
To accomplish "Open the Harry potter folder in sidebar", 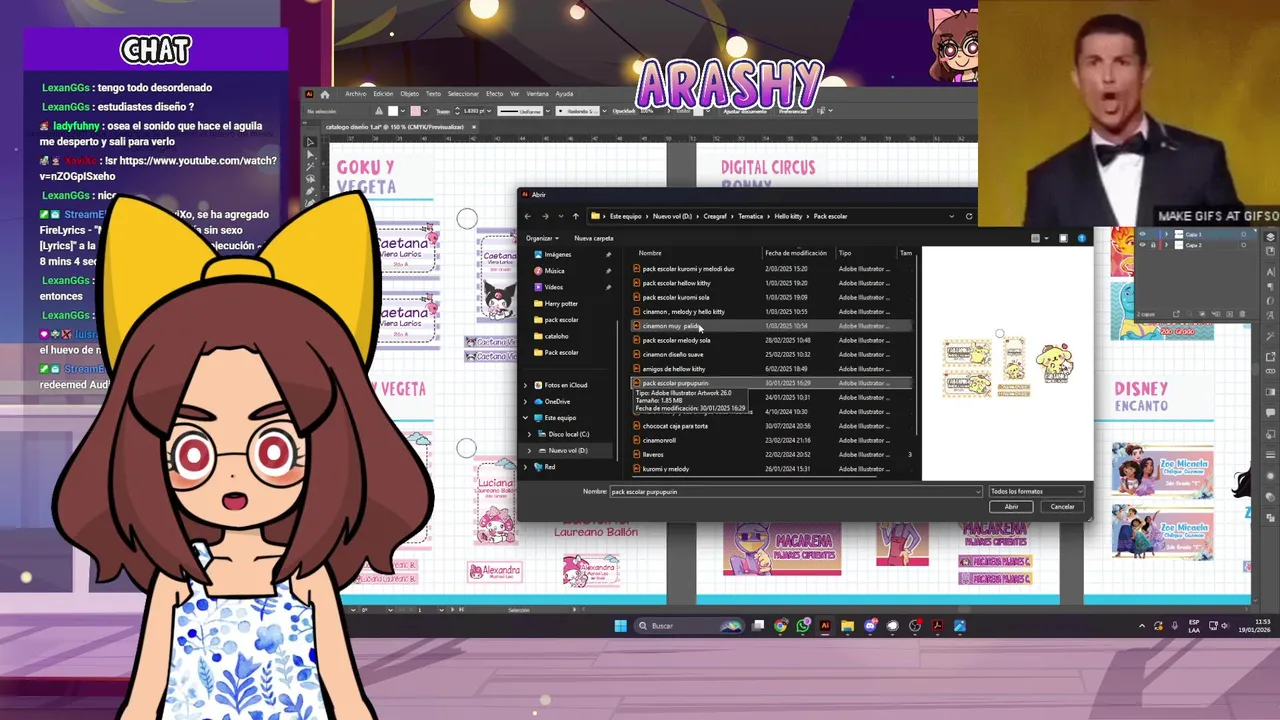I will click(561, 303).
